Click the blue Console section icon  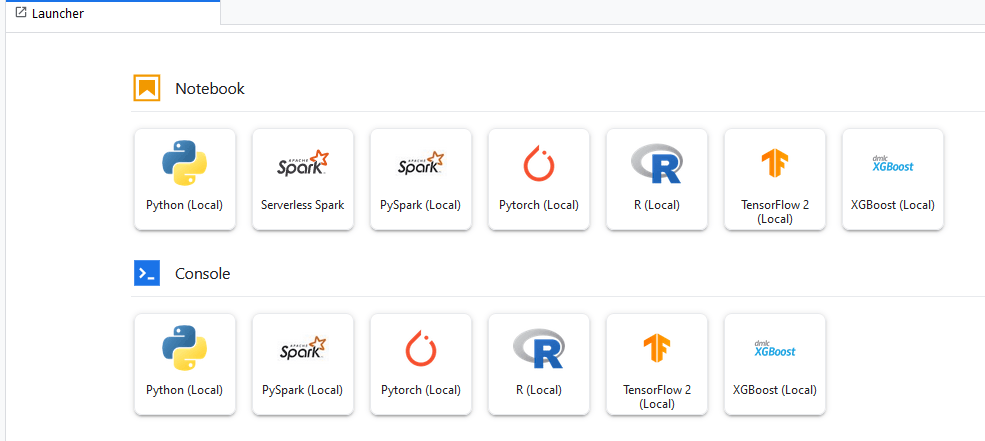pyautogui.click(x=147, y=273)
